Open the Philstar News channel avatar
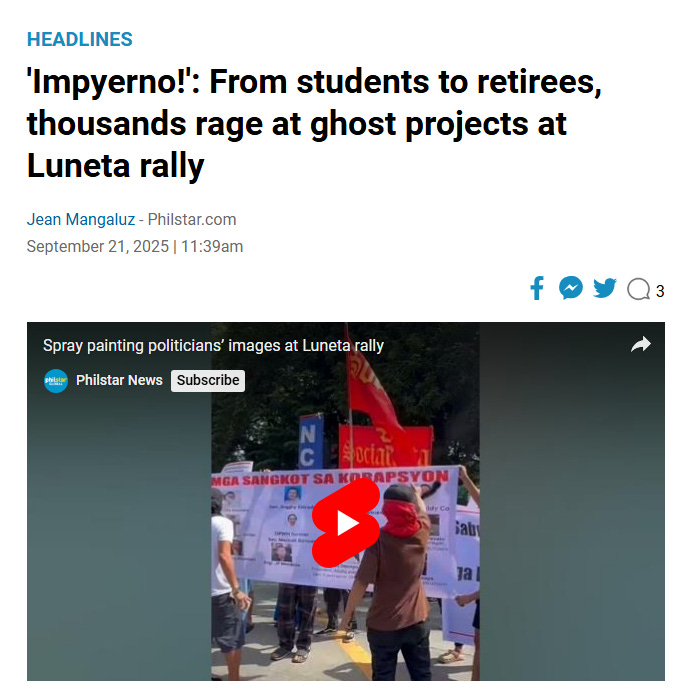This screenshot has height=686, width=686. [56, 381]
